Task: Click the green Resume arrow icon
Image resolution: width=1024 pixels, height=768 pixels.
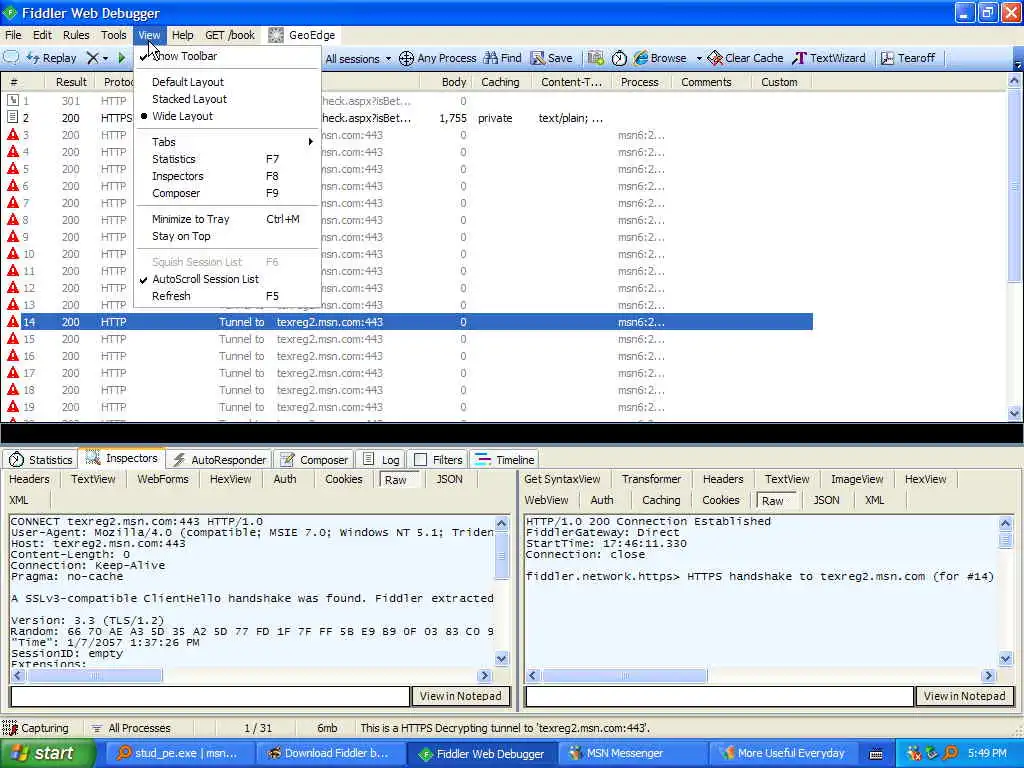Action: 122,58
